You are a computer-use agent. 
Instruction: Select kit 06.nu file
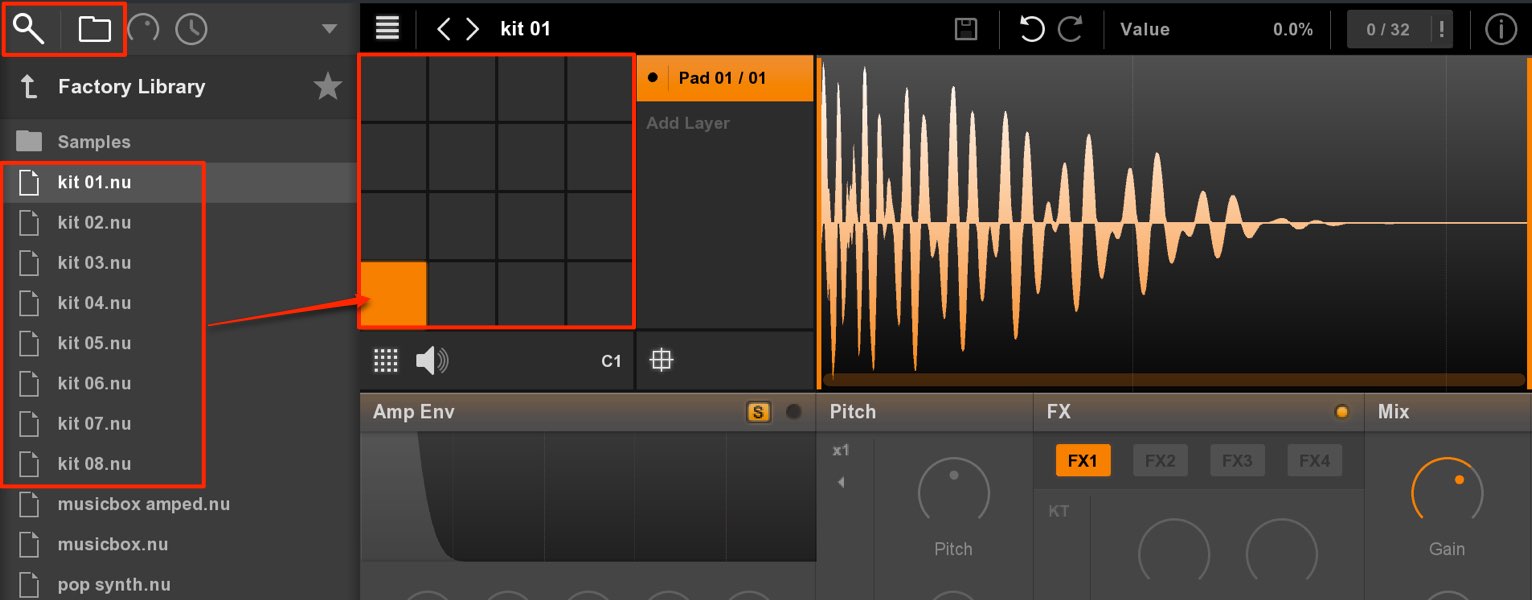(178, 383)
